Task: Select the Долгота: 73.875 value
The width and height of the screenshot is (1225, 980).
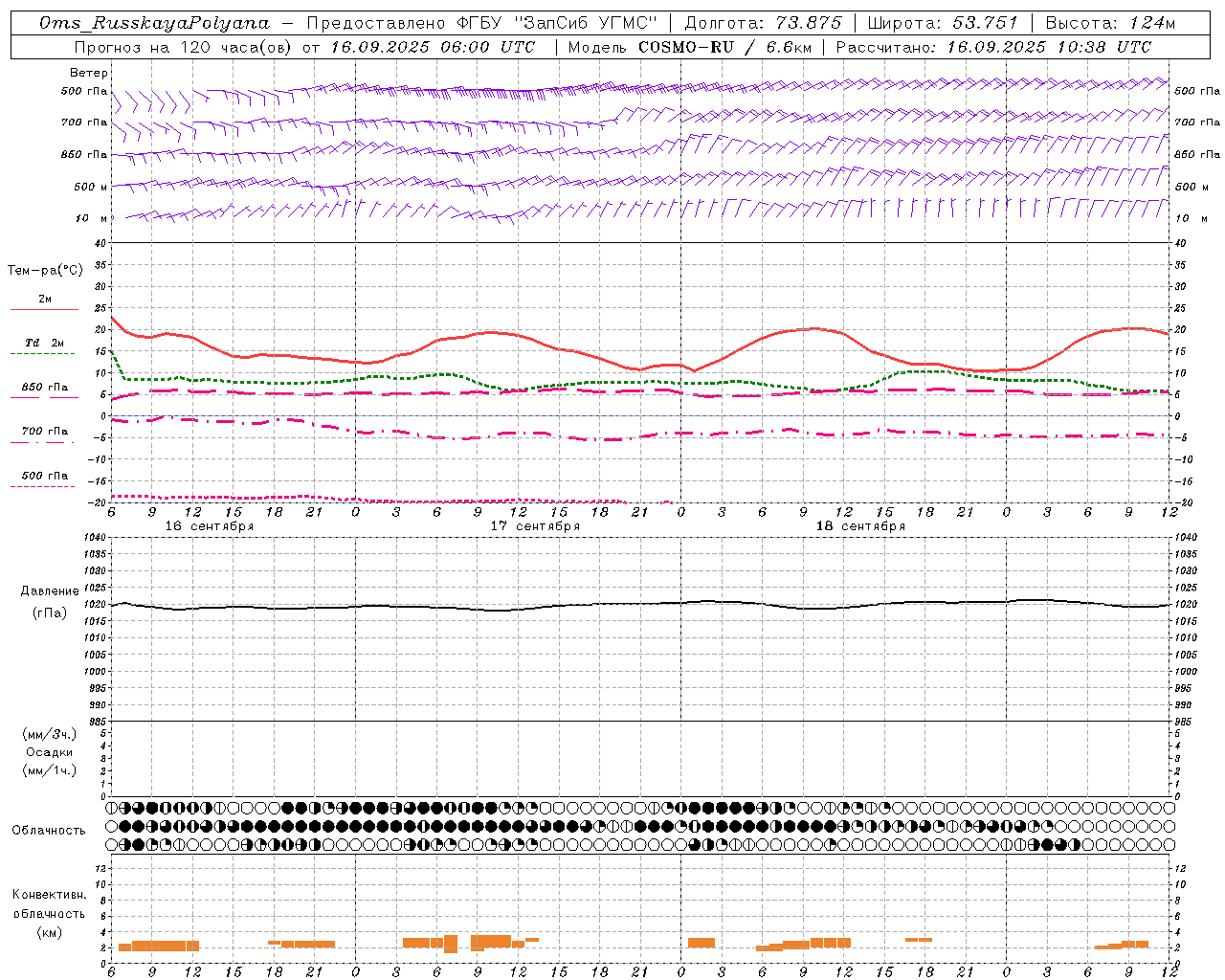Action: [x=763, y=23]
